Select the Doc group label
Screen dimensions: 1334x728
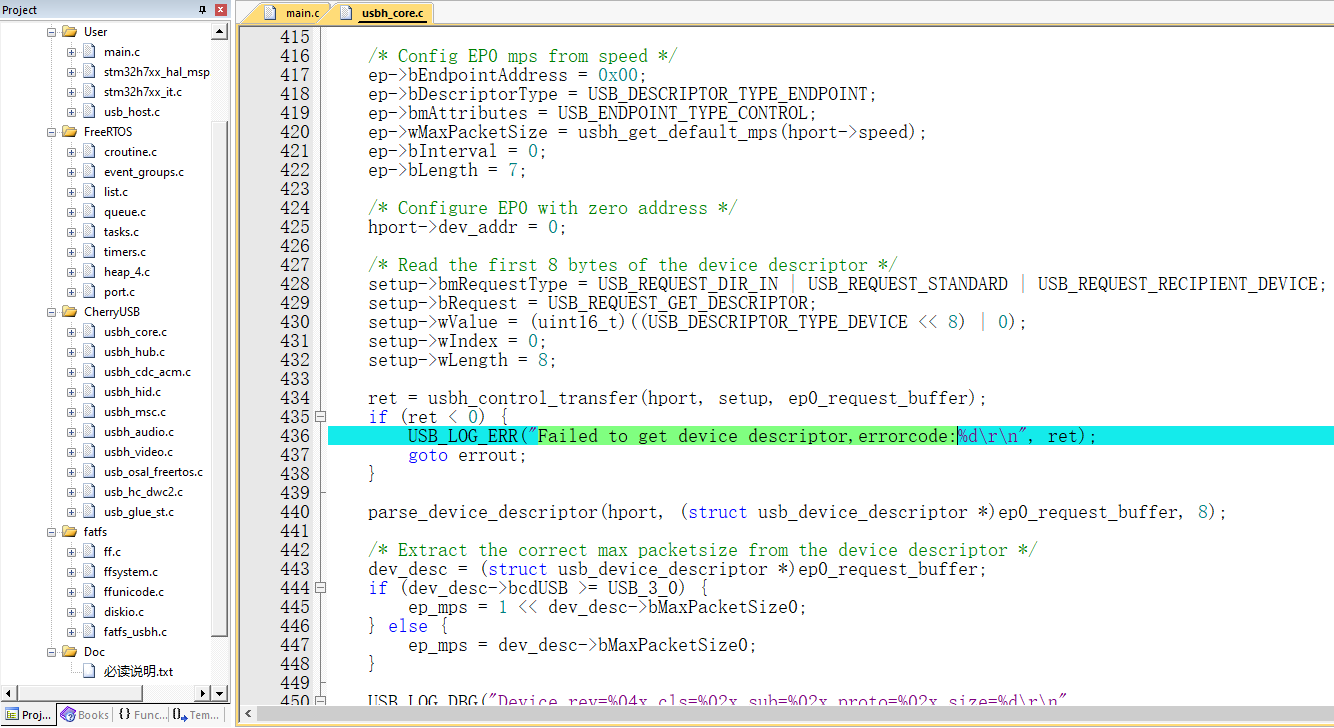(x=94, y=652)
